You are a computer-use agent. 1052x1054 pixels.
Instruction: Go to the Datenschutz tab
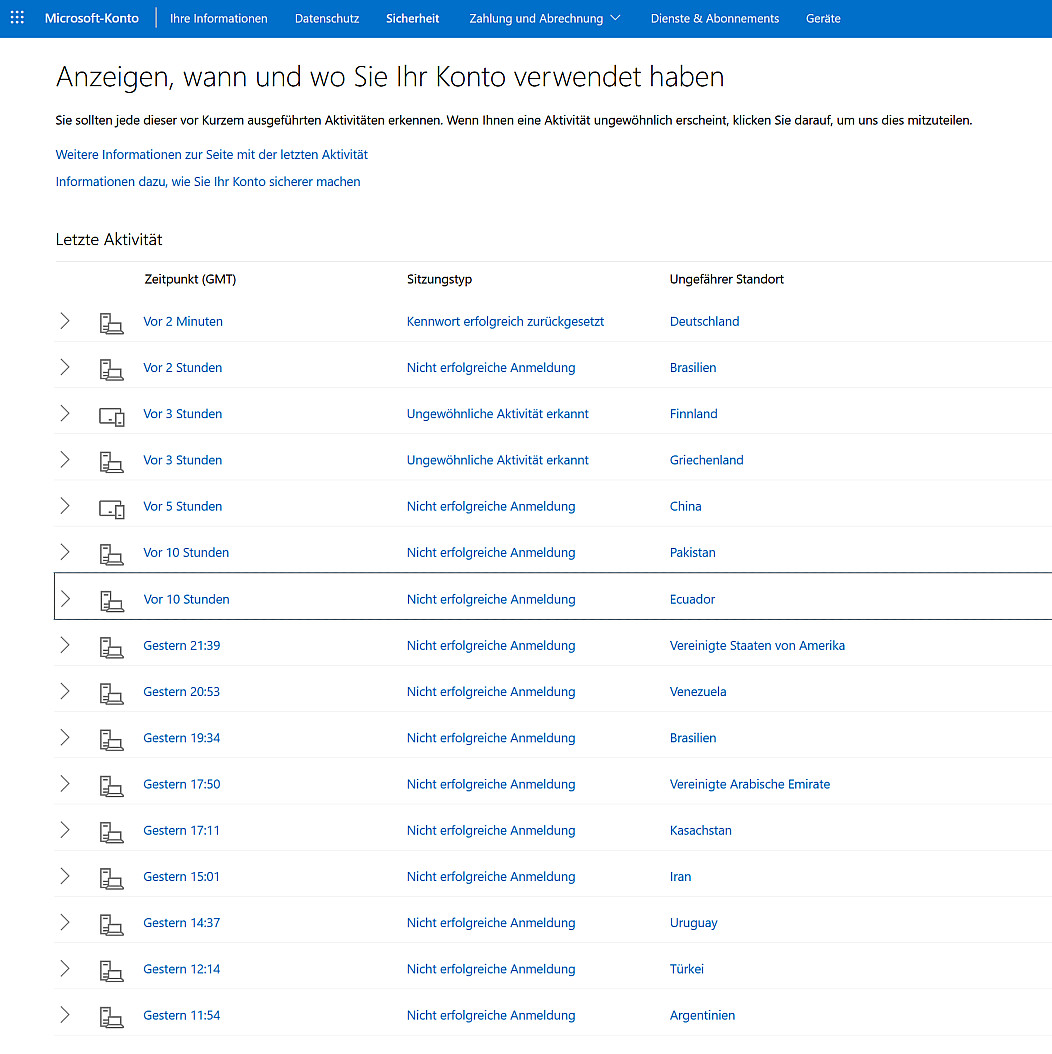click(x=327, y=18)
